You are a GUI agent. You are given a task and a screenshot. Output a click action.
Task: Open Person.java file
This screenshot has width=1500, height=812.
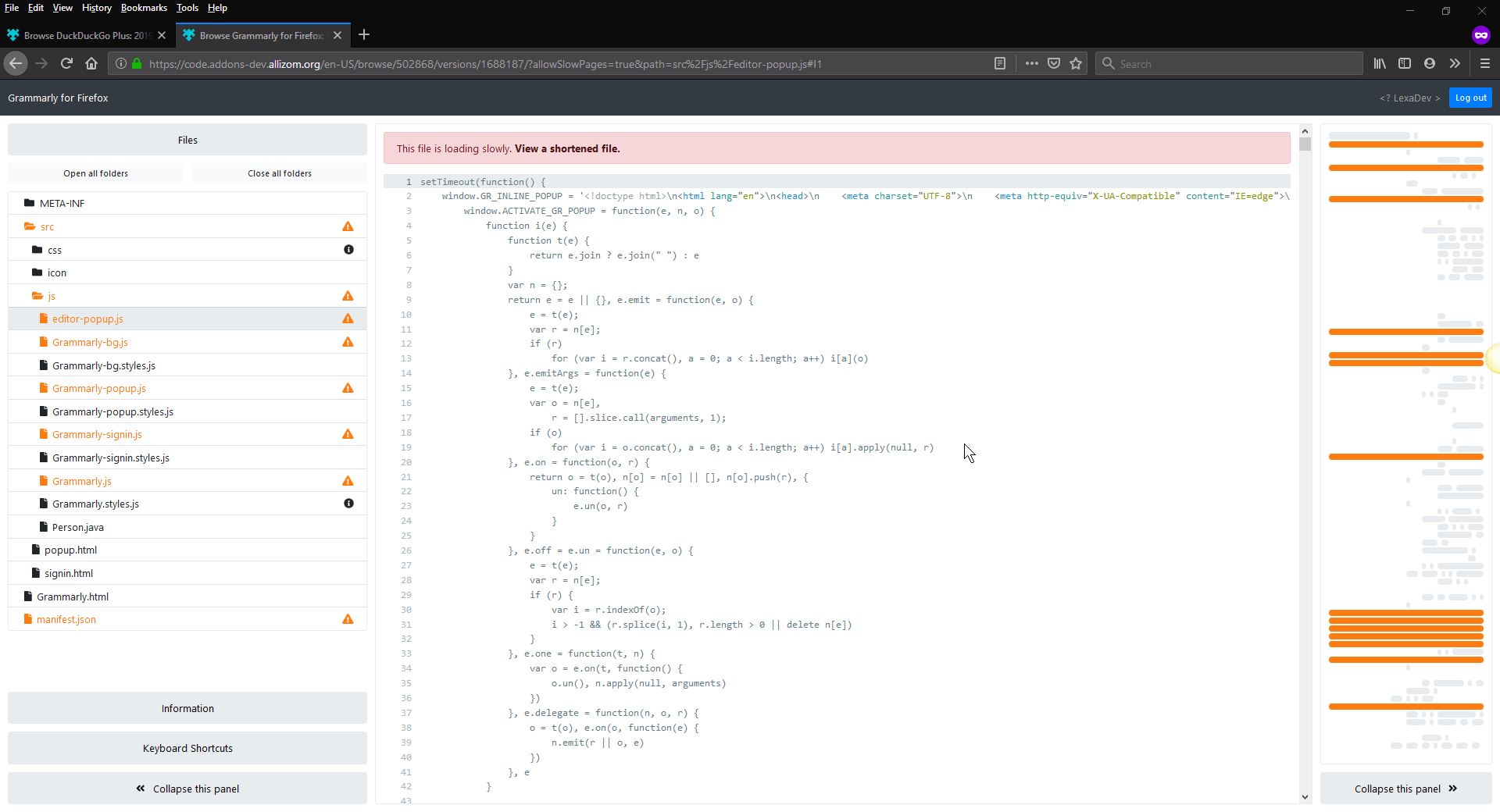pyautogui.click(x=187, y=527)
